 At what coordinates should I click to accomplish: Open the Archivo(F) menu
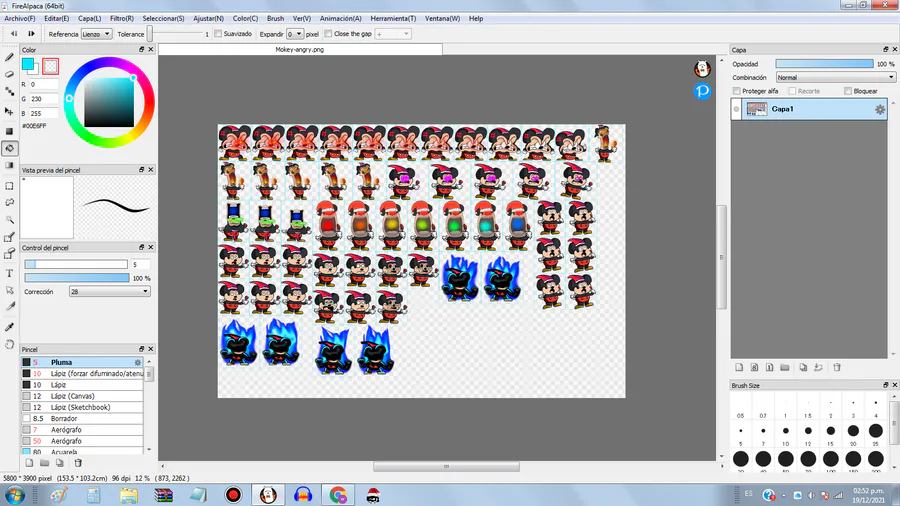(20, 18)
